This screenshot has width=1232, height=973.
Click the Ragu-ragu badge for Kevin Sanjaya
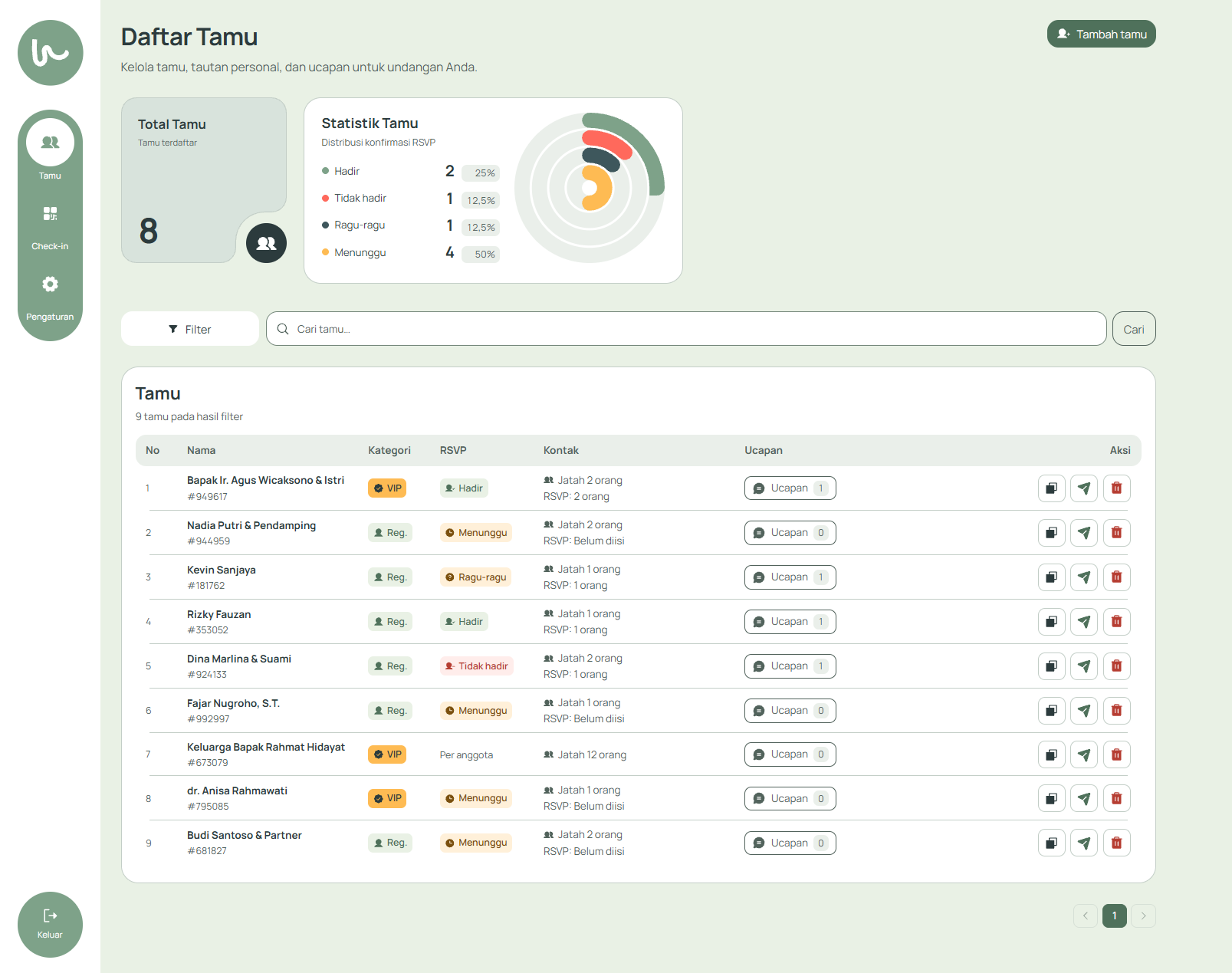(475, 577)
